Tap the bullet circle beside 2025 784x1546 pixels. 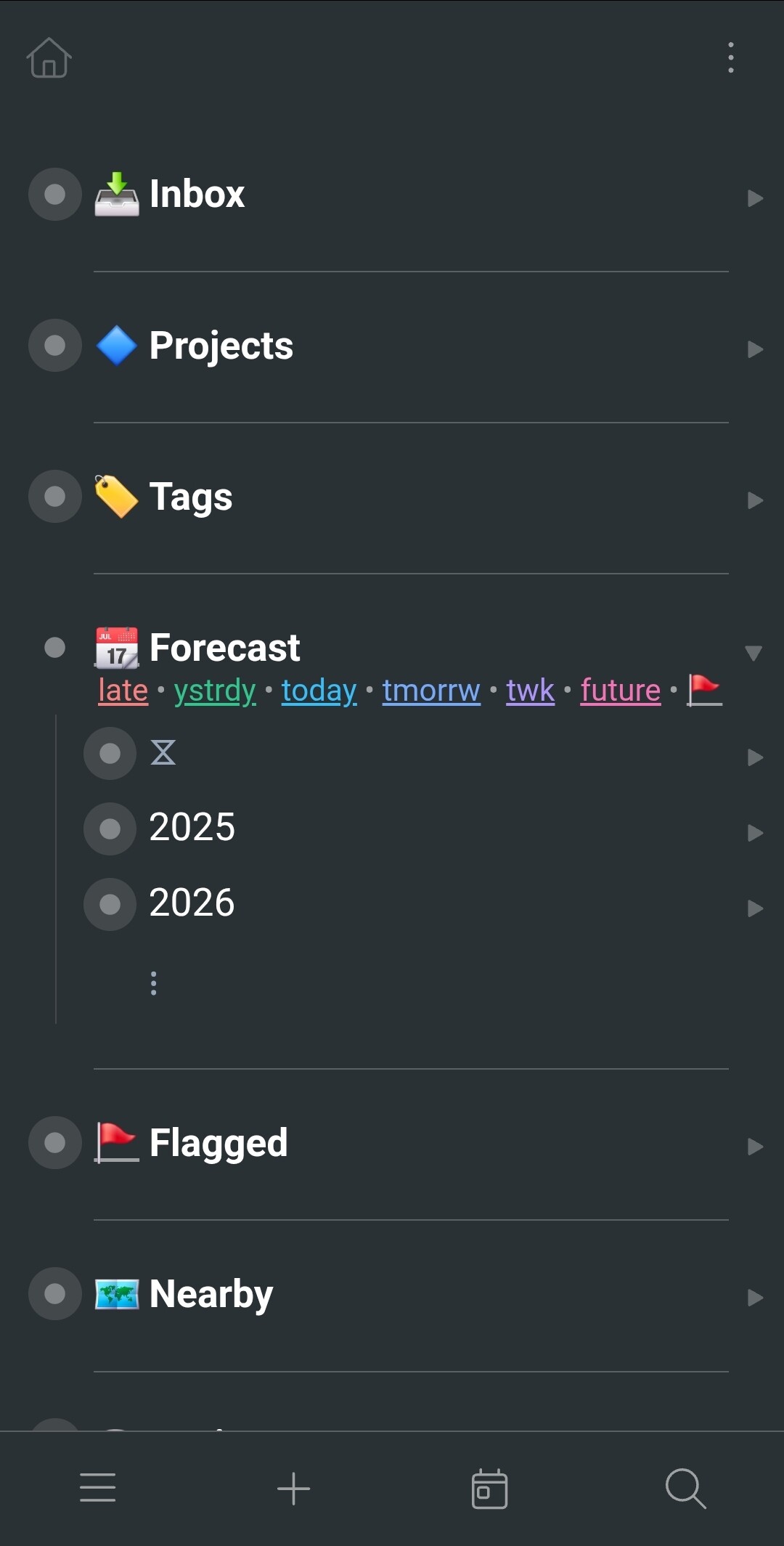(110, 829)
